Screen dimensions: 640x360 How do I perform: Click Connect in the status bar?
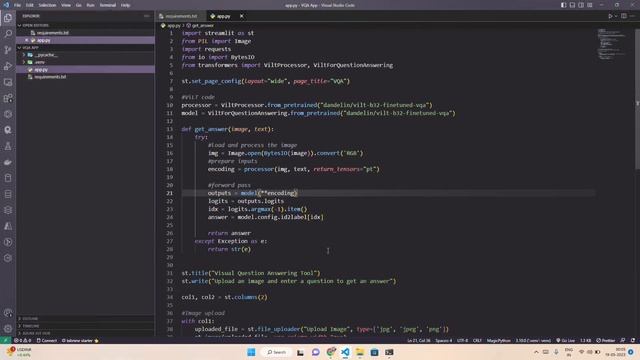47,340
